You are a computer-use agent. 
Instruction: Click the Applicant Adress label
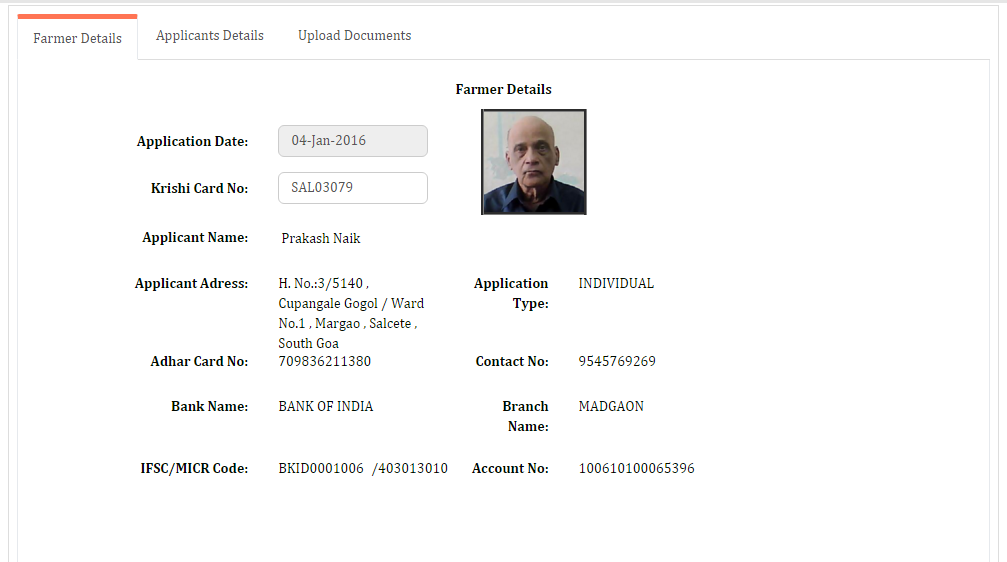(191, 283)
